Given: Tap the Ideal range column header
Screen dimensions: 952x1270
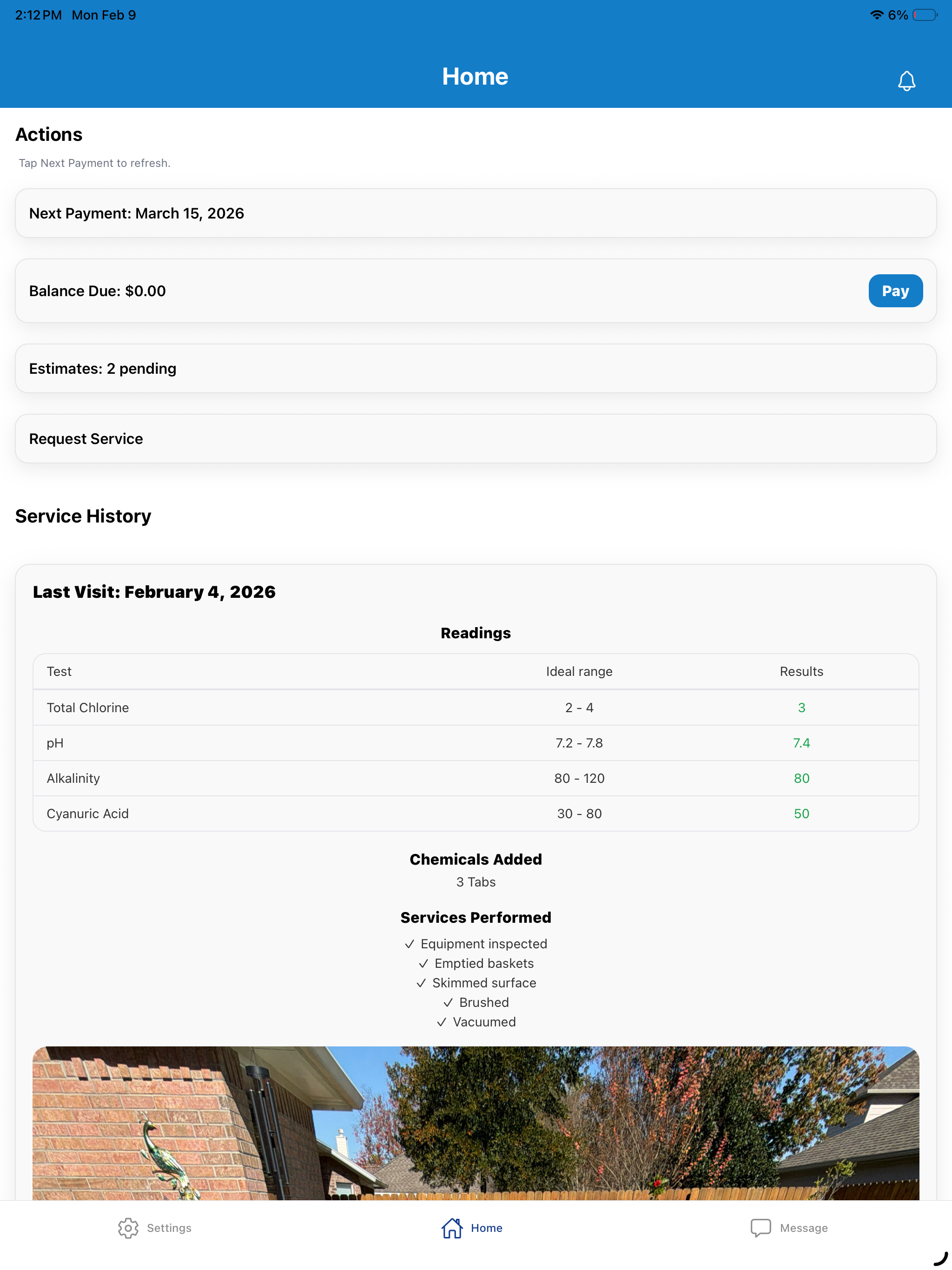Looking at the screenshot, I should click(x=579, y=672).
